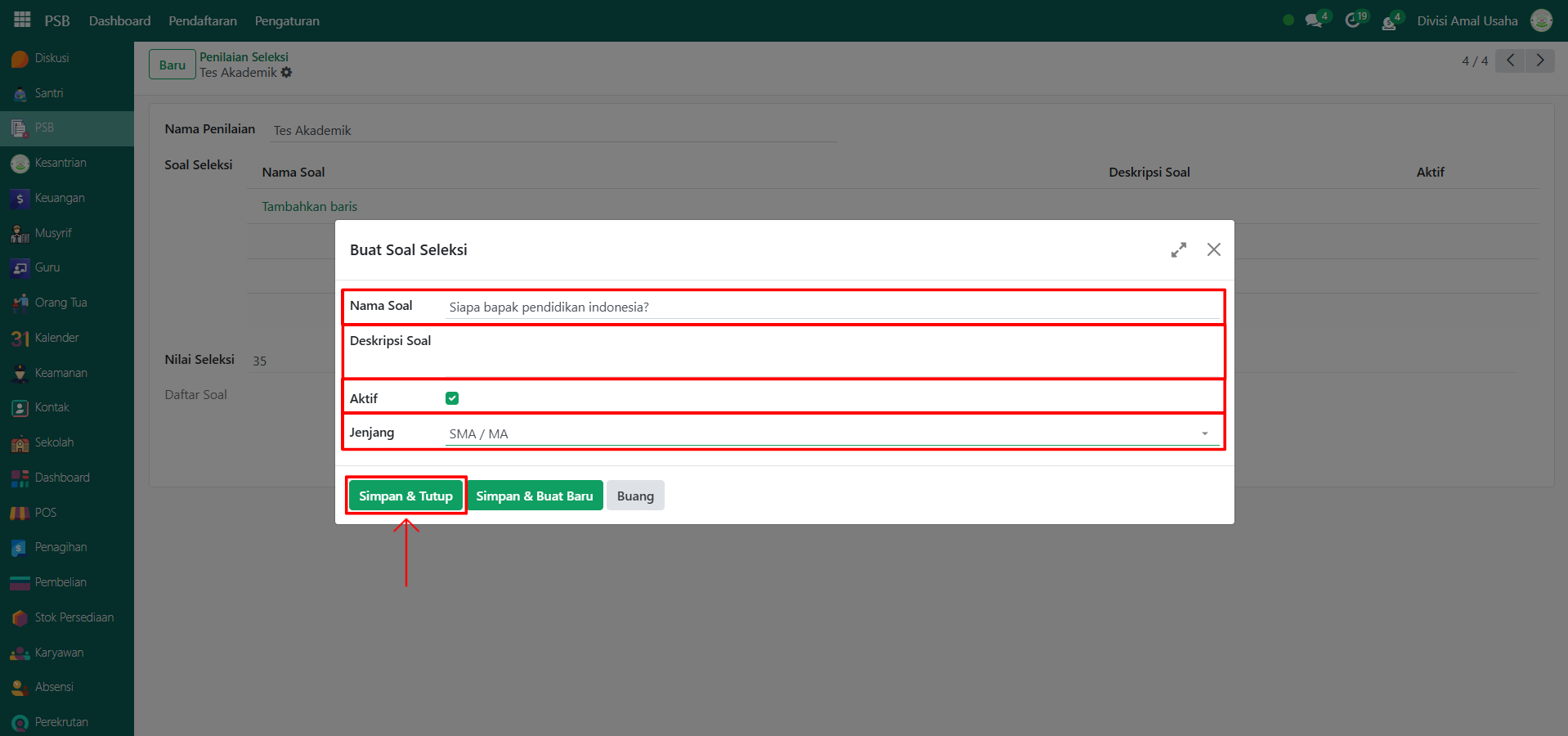Toggle the Aktif checkbox
The width and height of the screenshot is (1568, 736).
(452, 398)
